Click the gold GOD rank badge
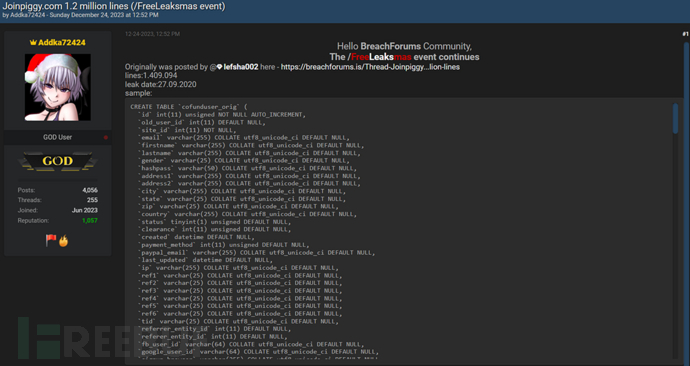The width and height of the screenshot is (690, 366). pyautogui.click(x=58, y=161)
